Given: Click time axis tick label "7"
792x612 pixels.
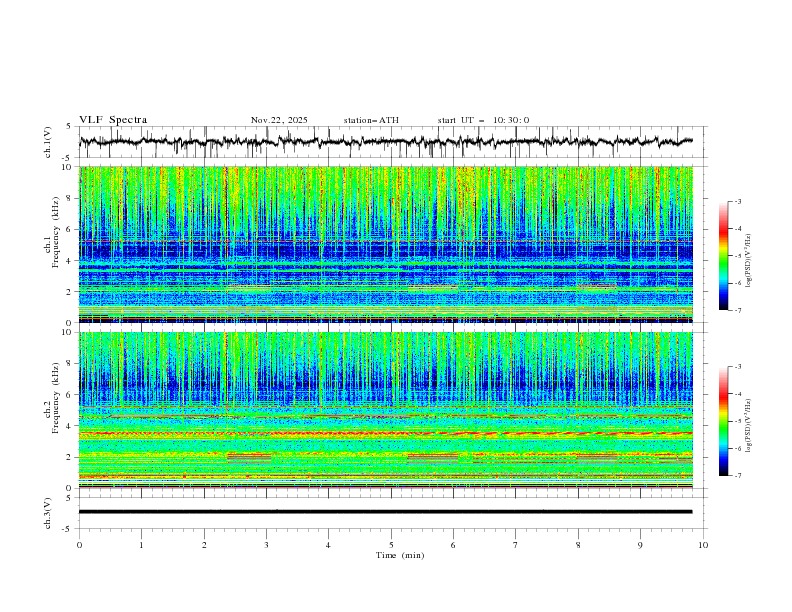Looking at the screenshot, I should (516, 545).
